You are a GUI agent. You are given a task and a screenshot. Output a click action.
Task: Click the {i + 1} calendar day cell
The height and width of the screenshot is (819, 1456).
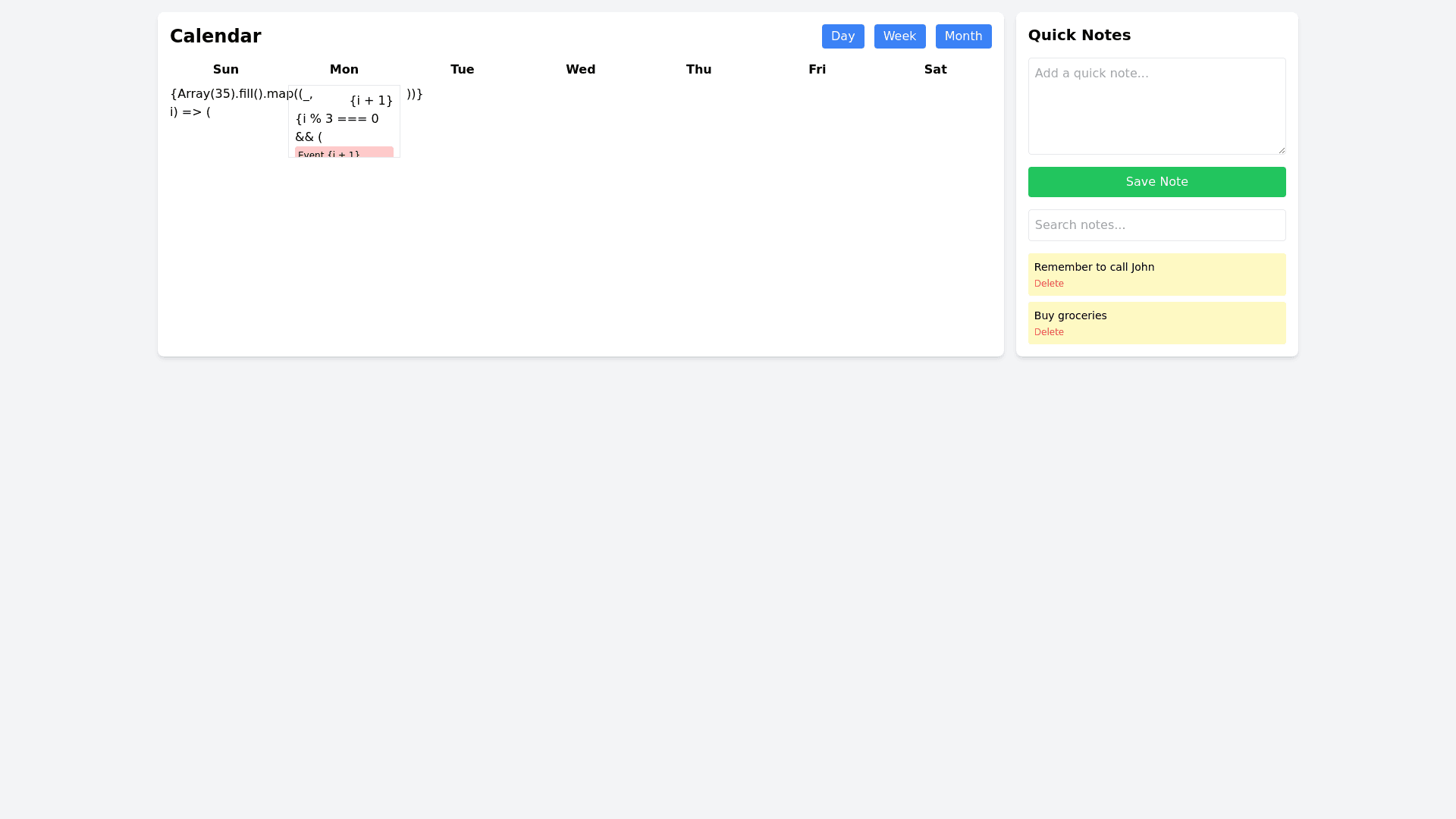(x=371, y=101)
